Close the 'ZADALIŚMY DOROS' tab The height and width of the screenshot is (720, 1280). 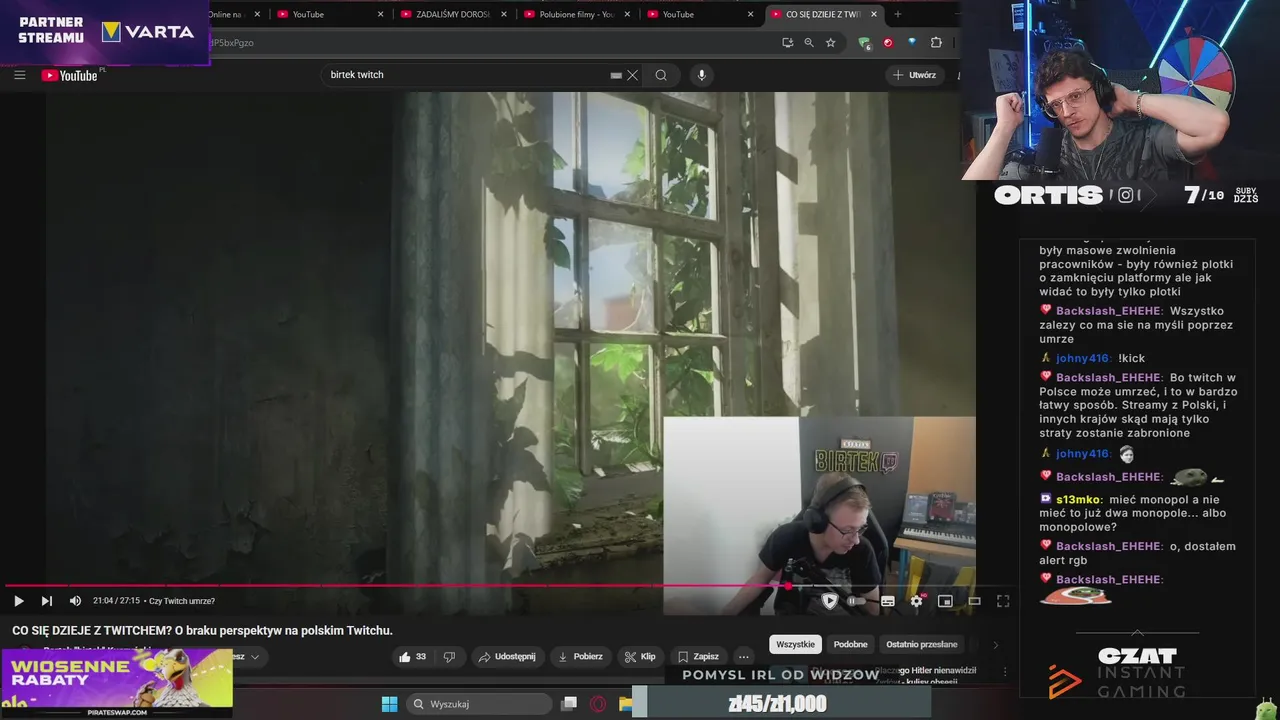(504, 14)
